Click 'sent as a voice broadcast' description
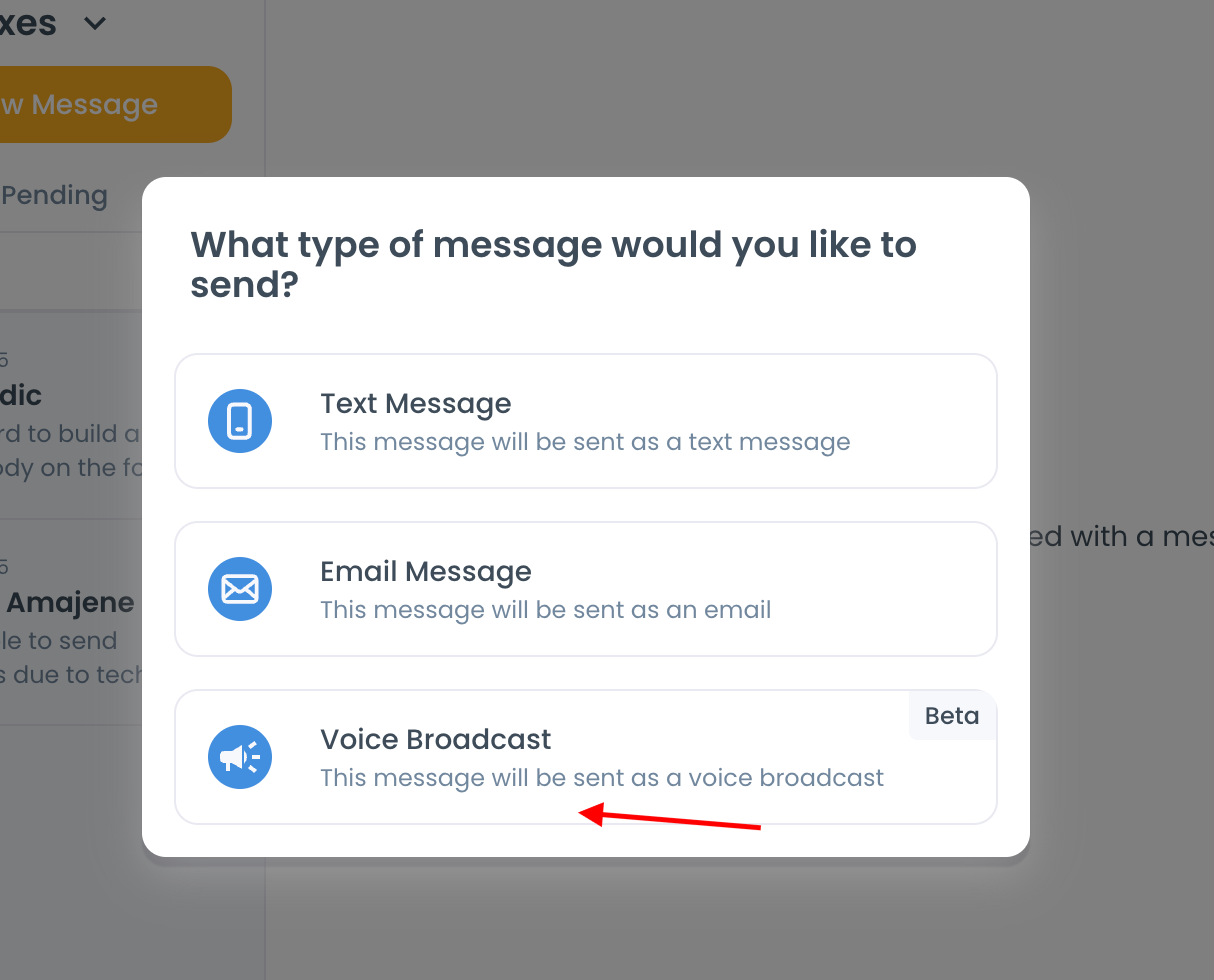1214x980 pixels. [602, 778]
